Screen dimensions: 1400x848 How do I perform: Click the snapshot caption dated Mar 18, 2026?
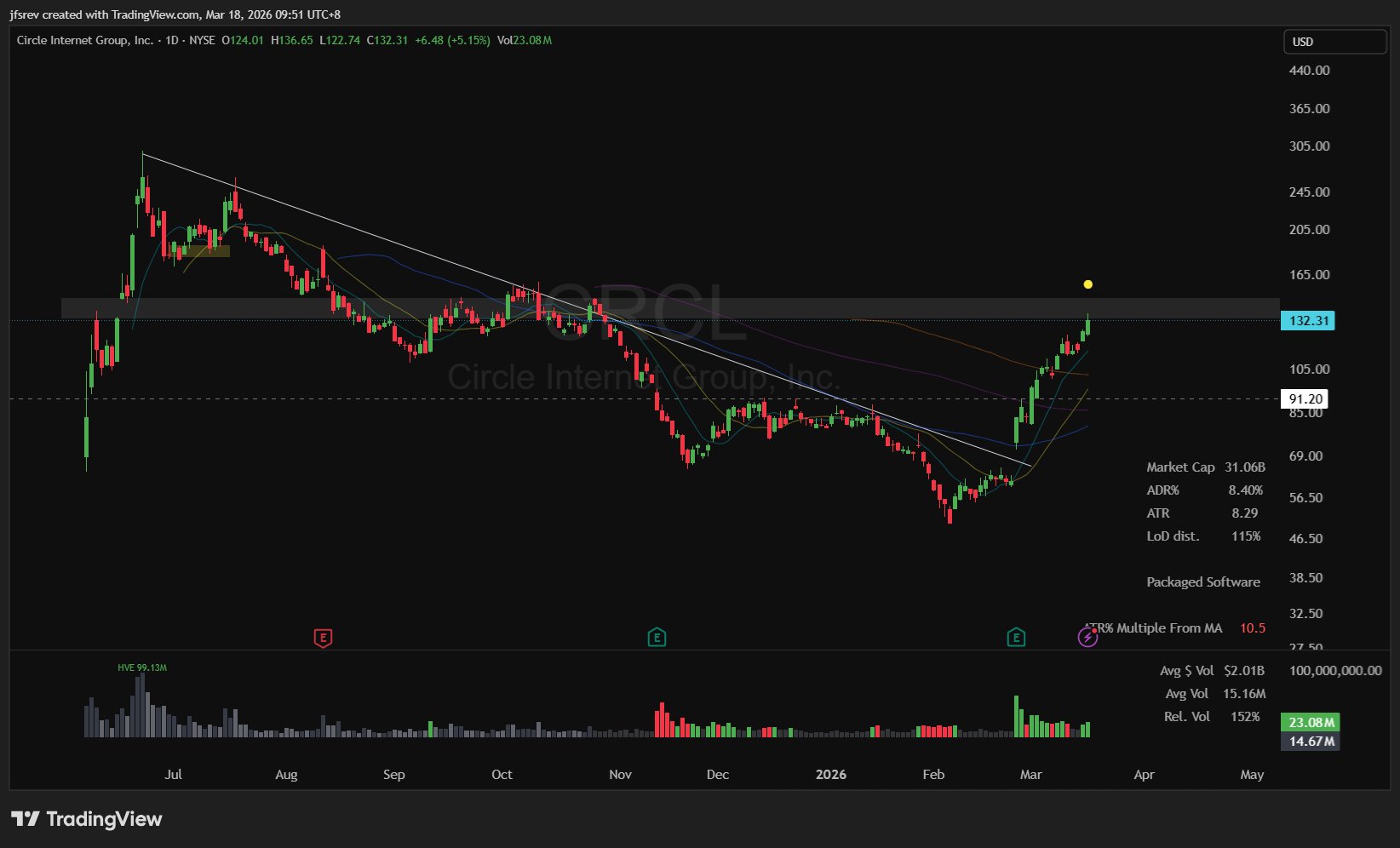pyautogui.click(x=175, y=14)
